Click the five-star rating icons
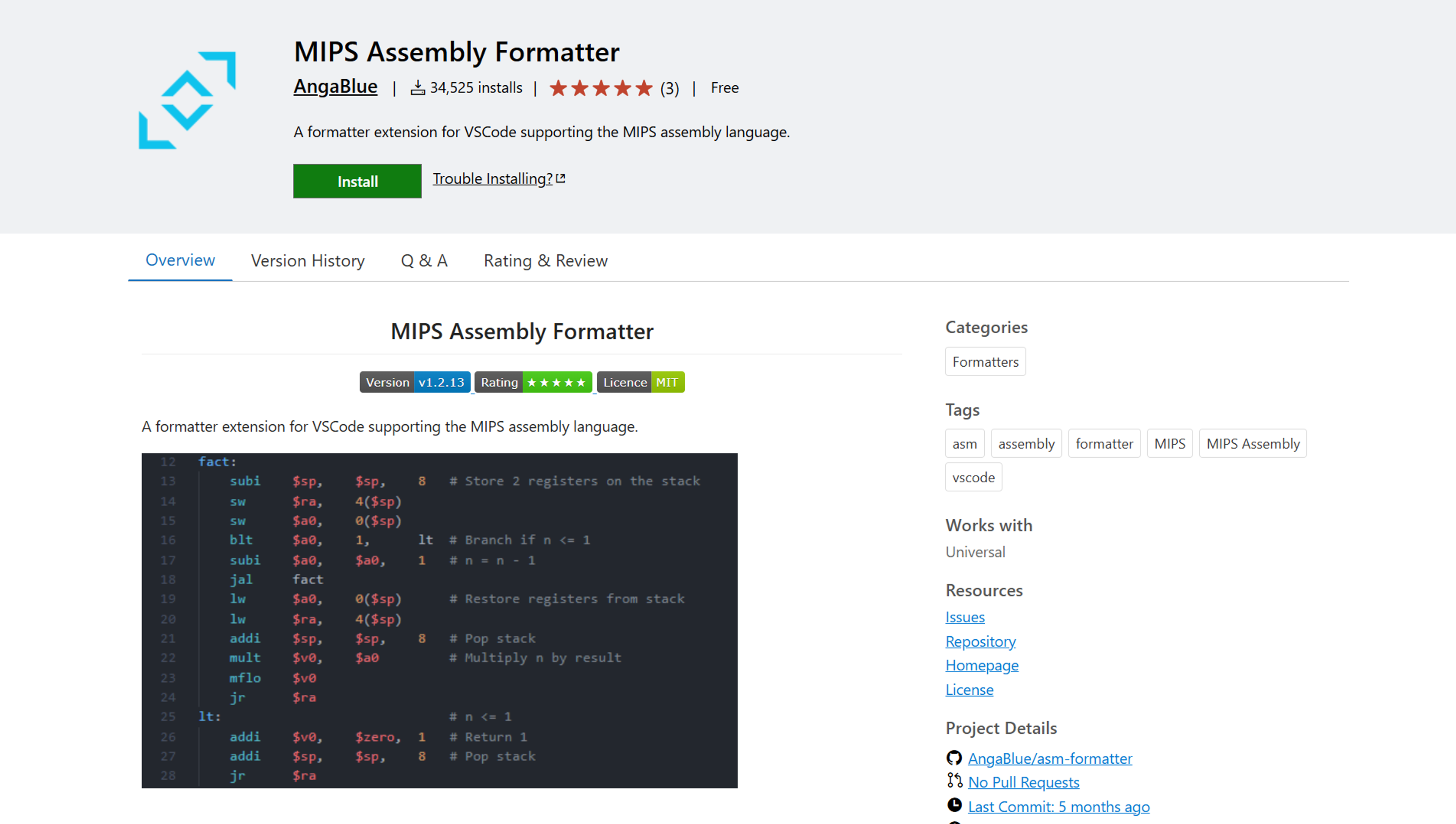 [601, 88]
